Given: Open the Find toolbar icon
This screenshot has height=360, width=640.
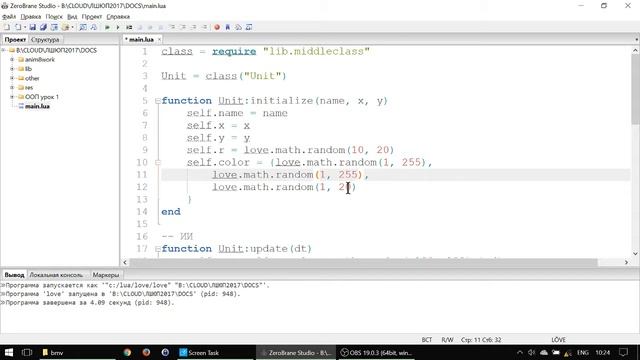Looking at the screenshot, I should (x=83, y=27).
